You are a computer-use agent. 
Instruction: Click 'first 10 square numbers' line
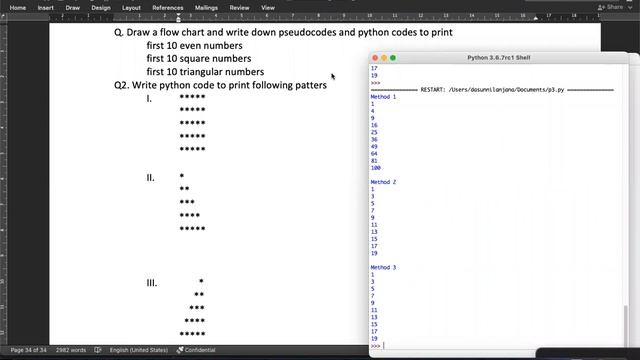tap(199, 58)
